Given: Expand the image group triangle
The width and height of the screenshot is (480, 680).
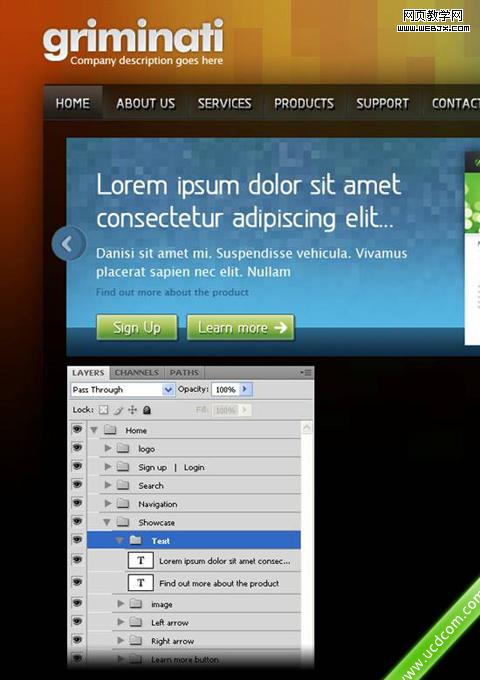Looking at the screenshot, I should click(121, 603).
